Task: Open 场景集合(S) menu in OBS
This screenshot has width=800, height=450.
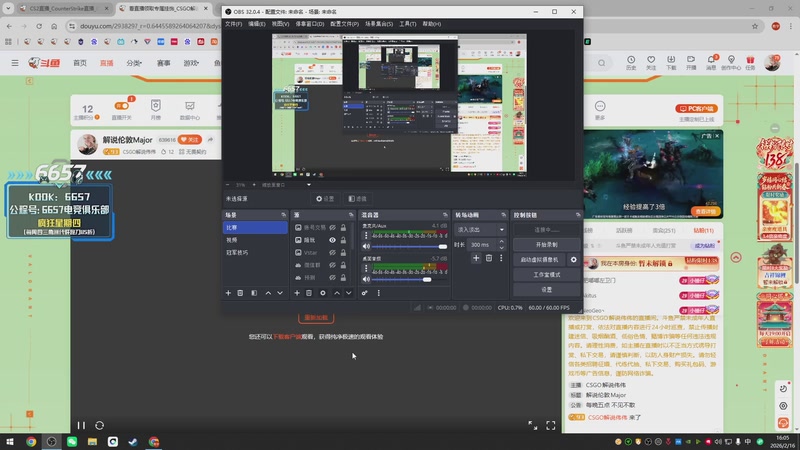Action: click(379, 24)
